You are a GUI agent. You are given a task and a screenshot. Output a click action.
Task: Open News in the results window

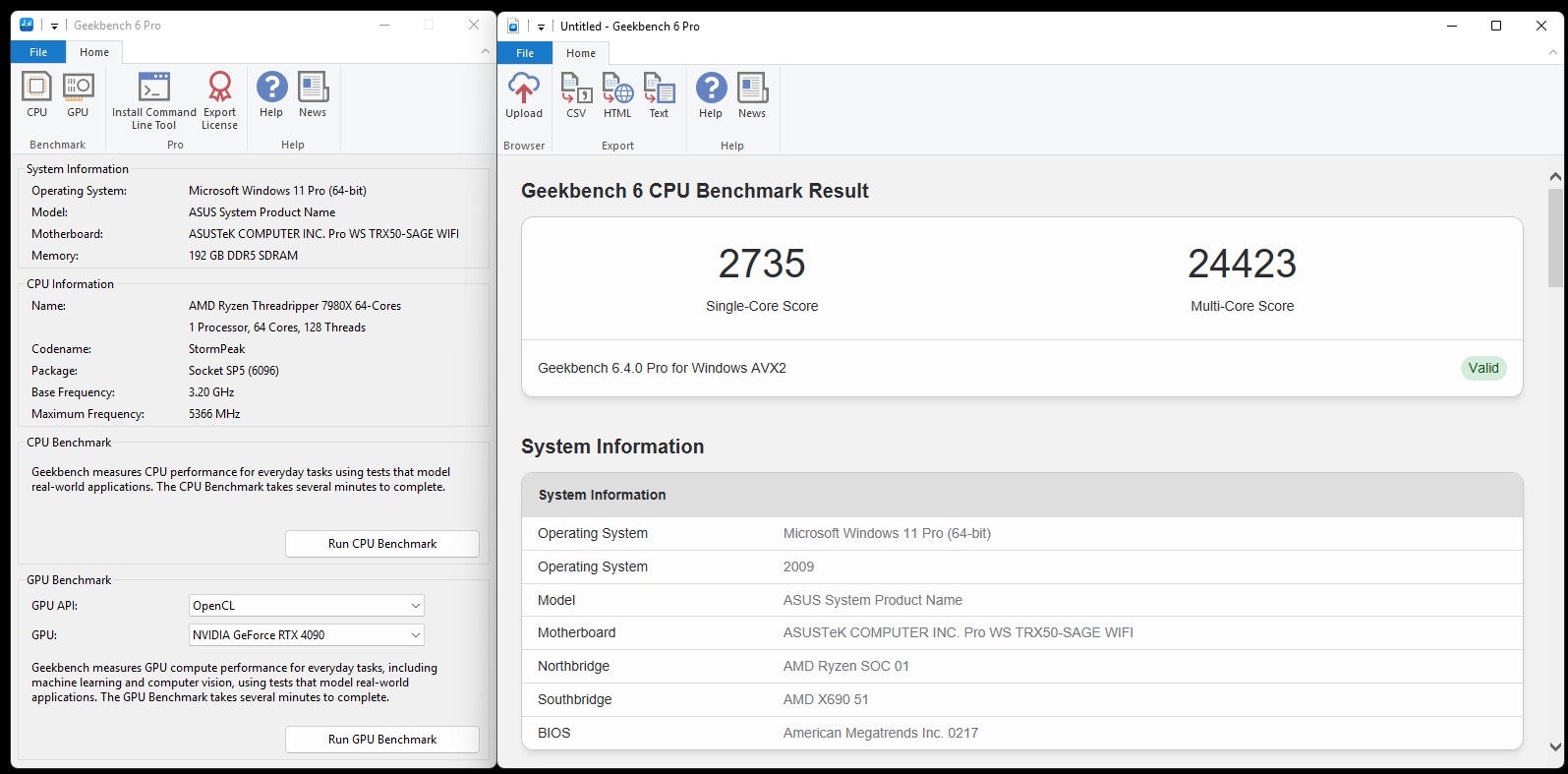pos(752,96)
